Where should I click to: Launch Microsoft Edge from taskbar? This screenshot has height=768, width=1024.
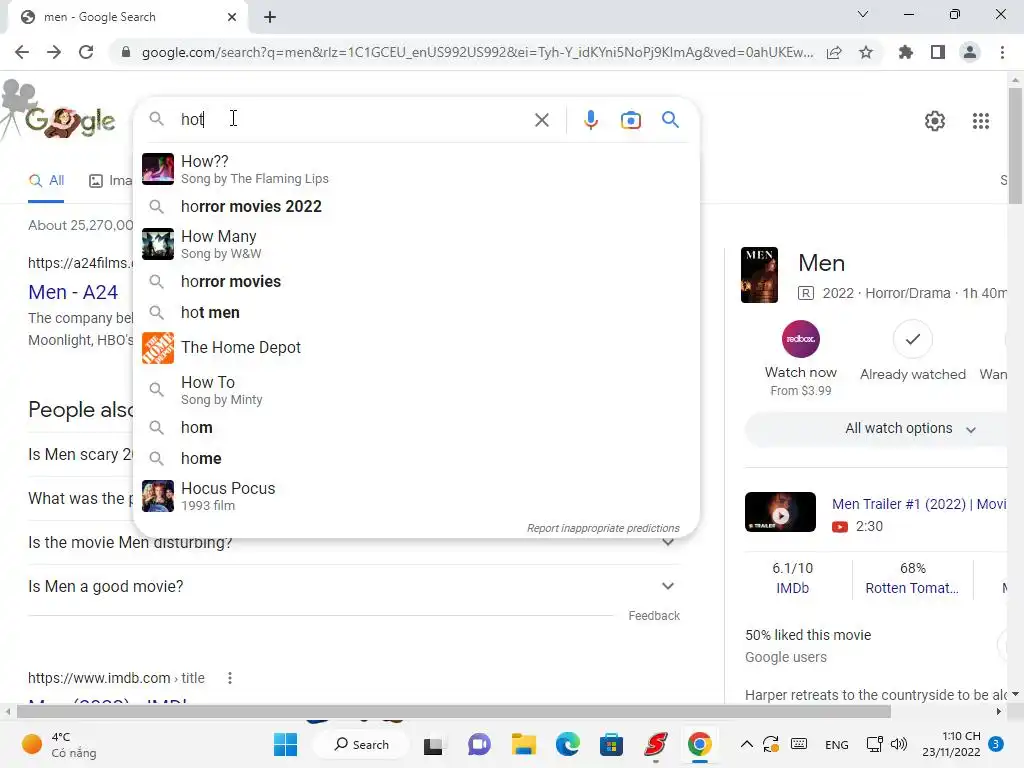tap(568, 744)
